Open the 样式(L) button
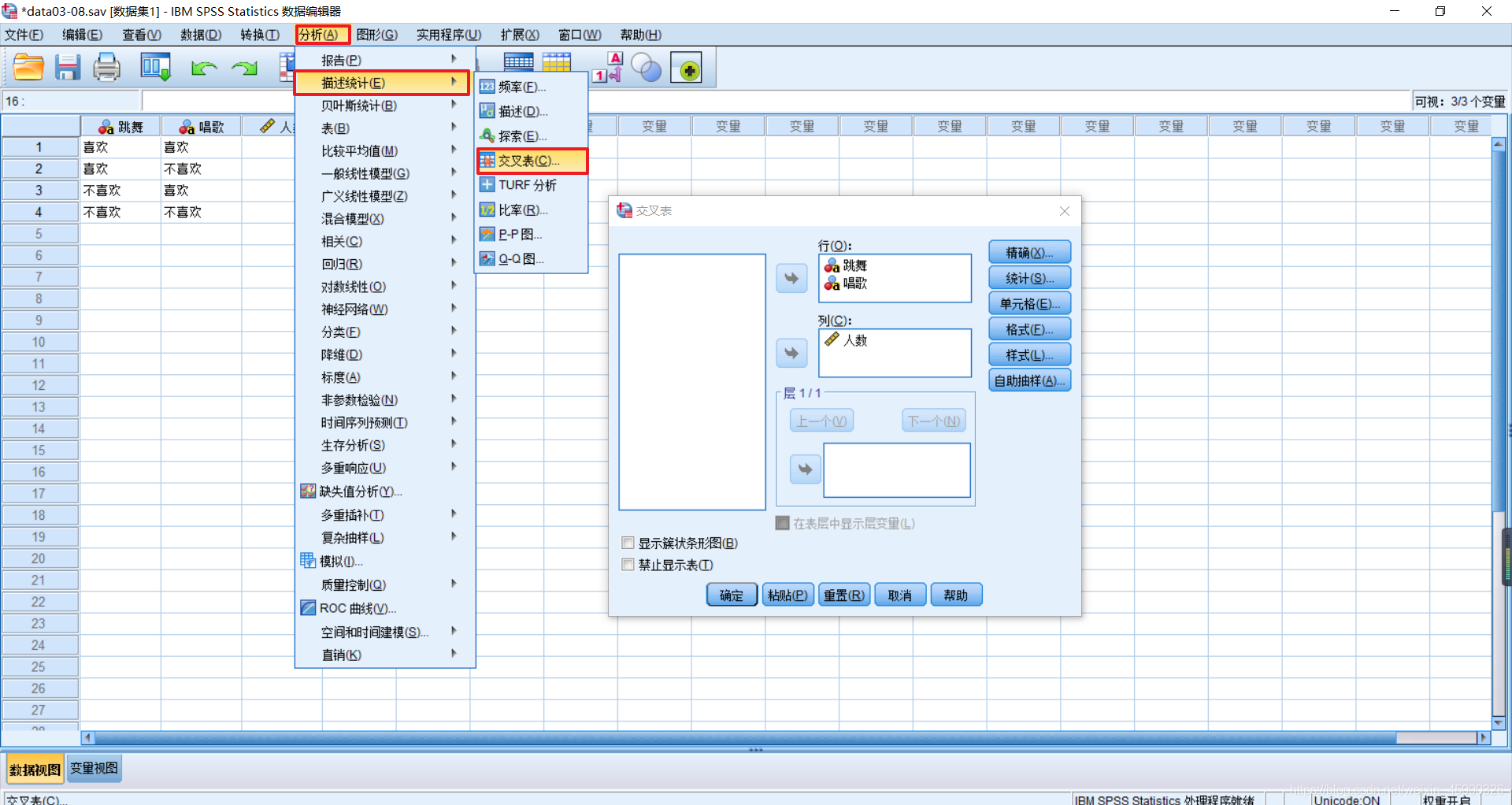Image resolution: width=1512 pixels, height=805 pixels. pos(1029,354)
